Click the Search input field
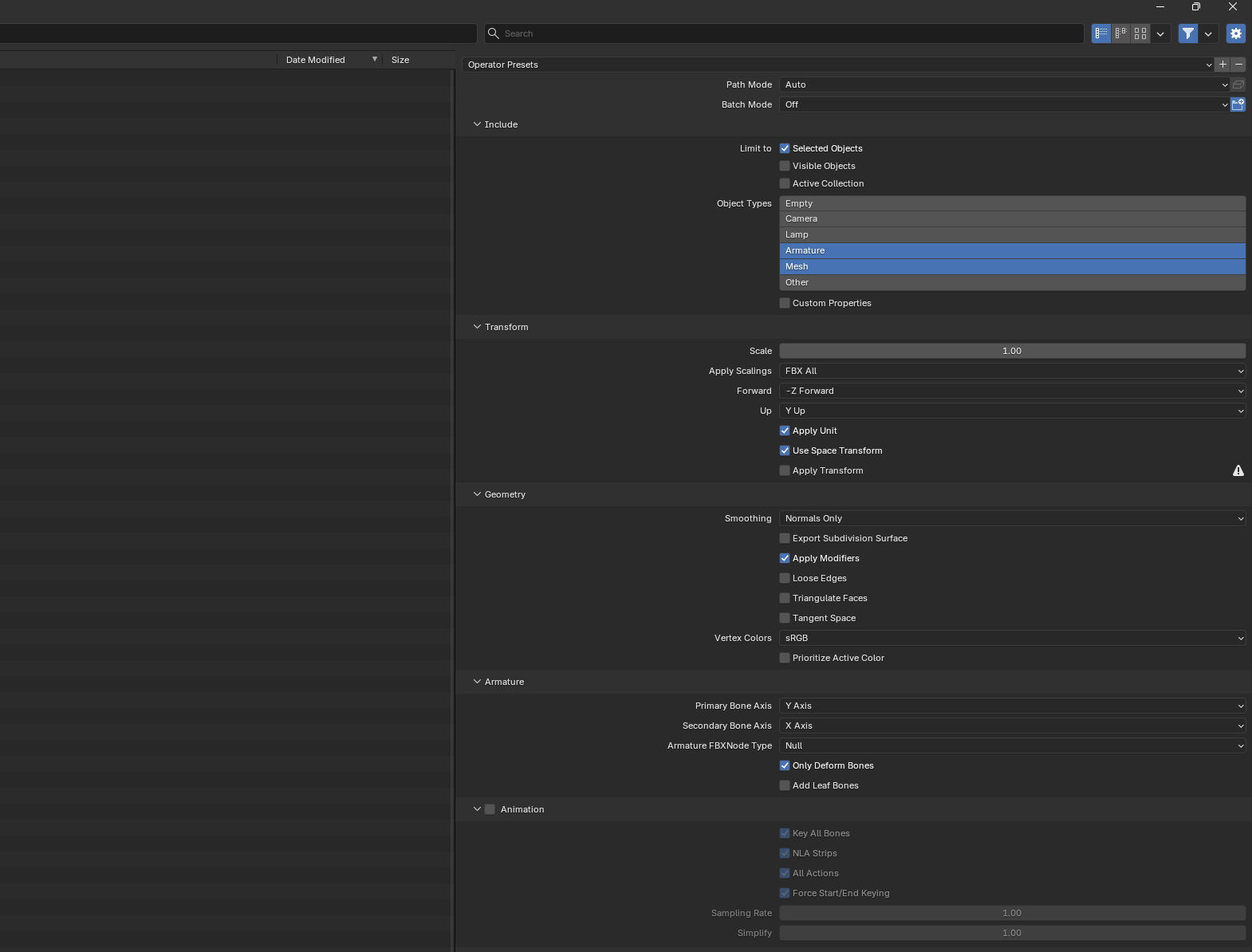The height and width of the screenshot is (952, 1252). coord(784,33)
